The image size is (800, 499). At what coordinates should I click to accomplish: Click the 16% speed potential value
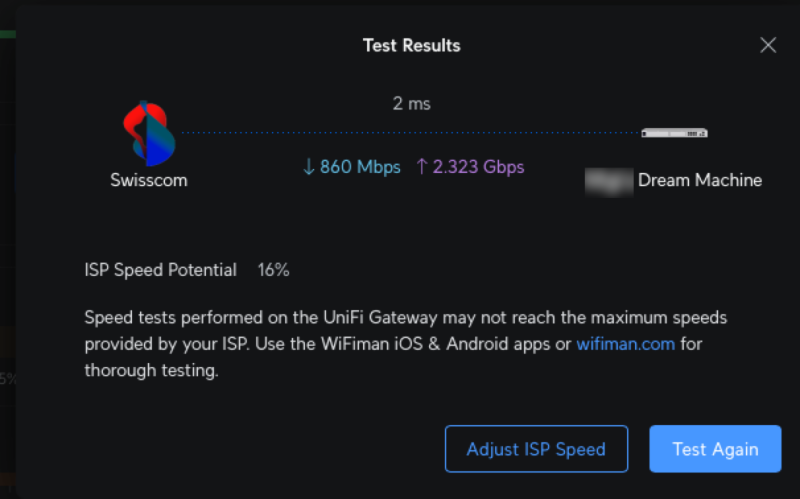273,270
